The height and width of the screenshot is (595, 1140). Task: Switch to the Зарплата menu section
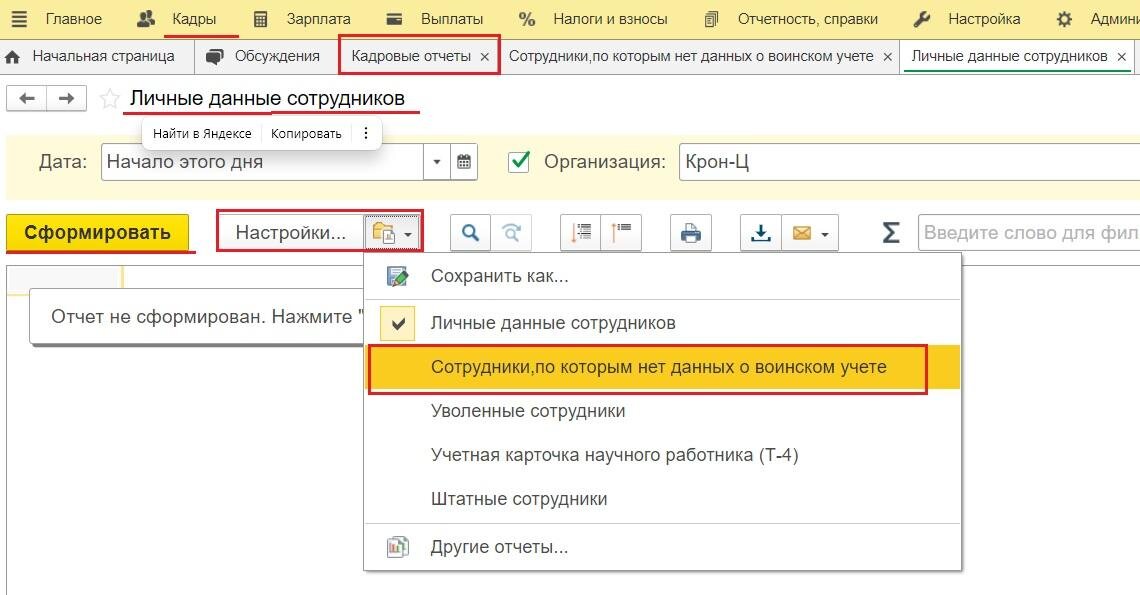coord(321,18)
